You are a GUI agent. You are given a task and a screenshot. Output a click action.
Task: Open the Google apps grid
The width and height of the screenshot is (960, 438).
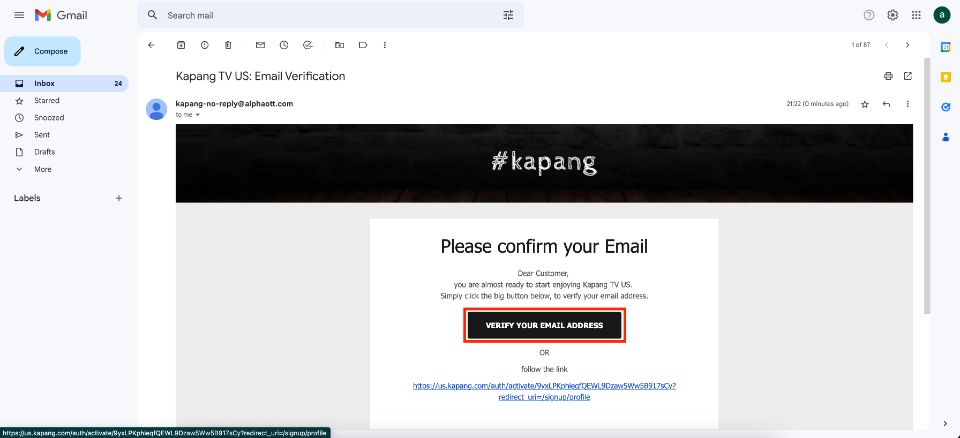coord(917,15)
